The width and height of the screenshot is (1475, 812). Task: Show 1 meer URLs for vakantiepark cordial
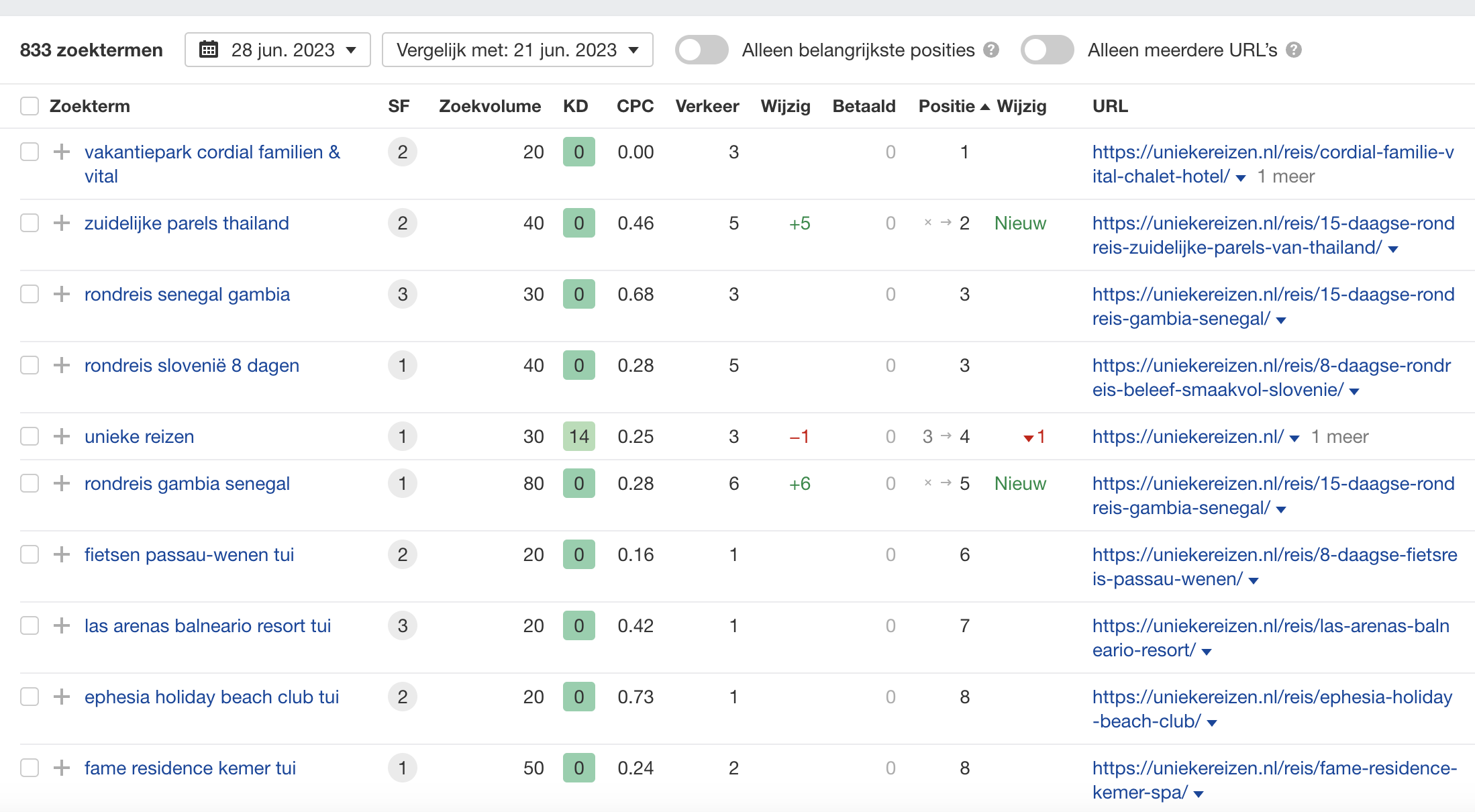click(x=1286, y=176)
